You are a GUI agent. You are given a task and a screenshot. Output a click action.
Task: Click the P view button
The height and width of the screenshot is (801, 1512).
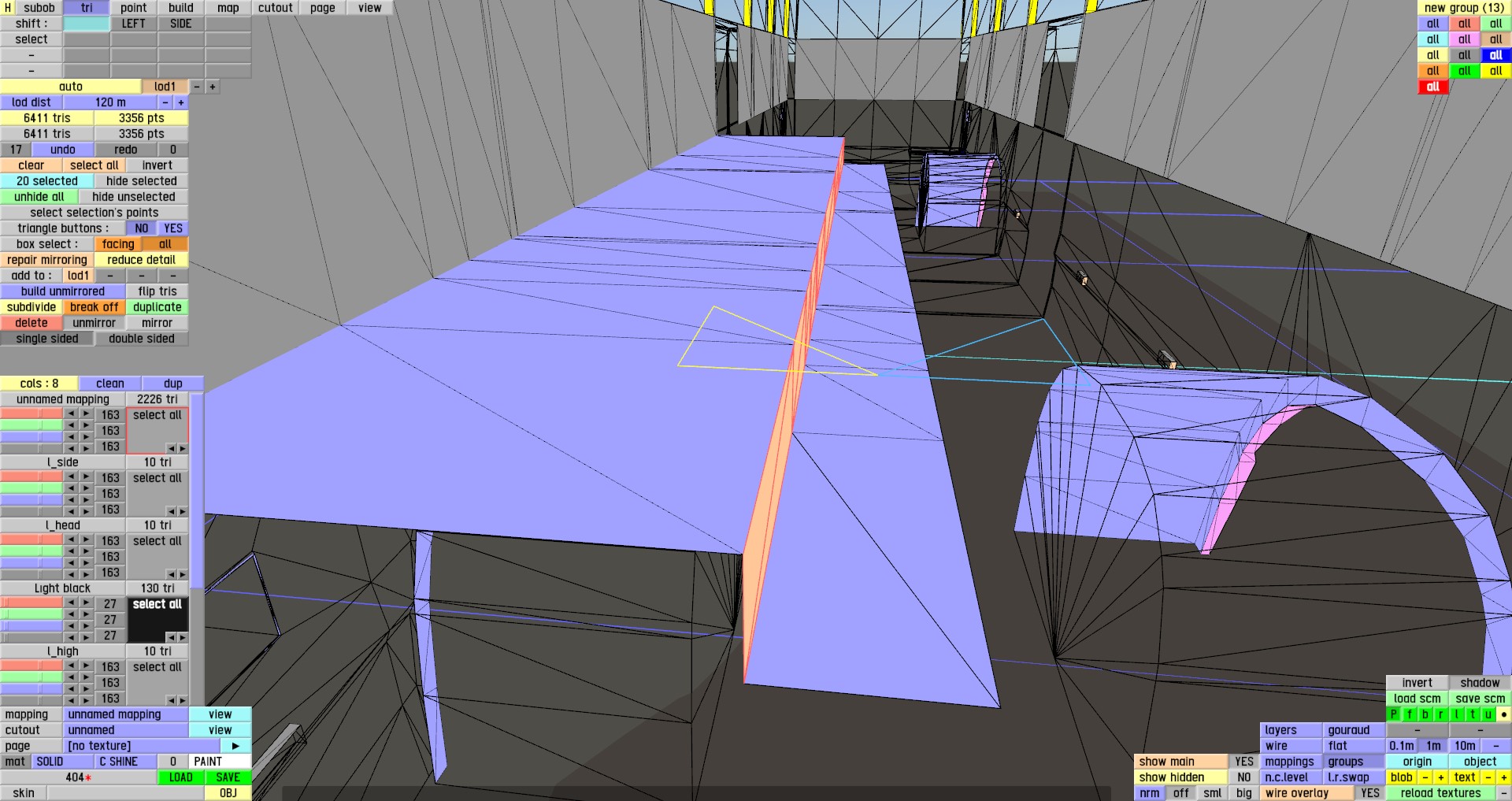click(1394, 714)
